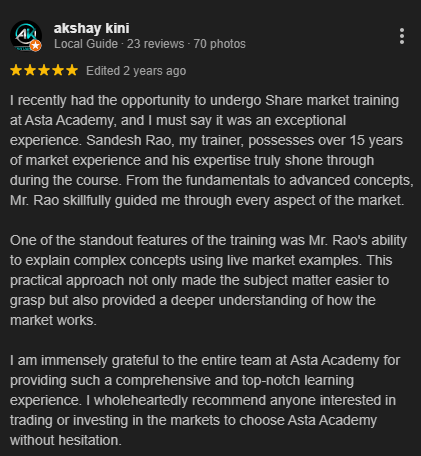Click the orange Local Guide badge on avatar
This screenshot has height=456, width=421.
36,45
